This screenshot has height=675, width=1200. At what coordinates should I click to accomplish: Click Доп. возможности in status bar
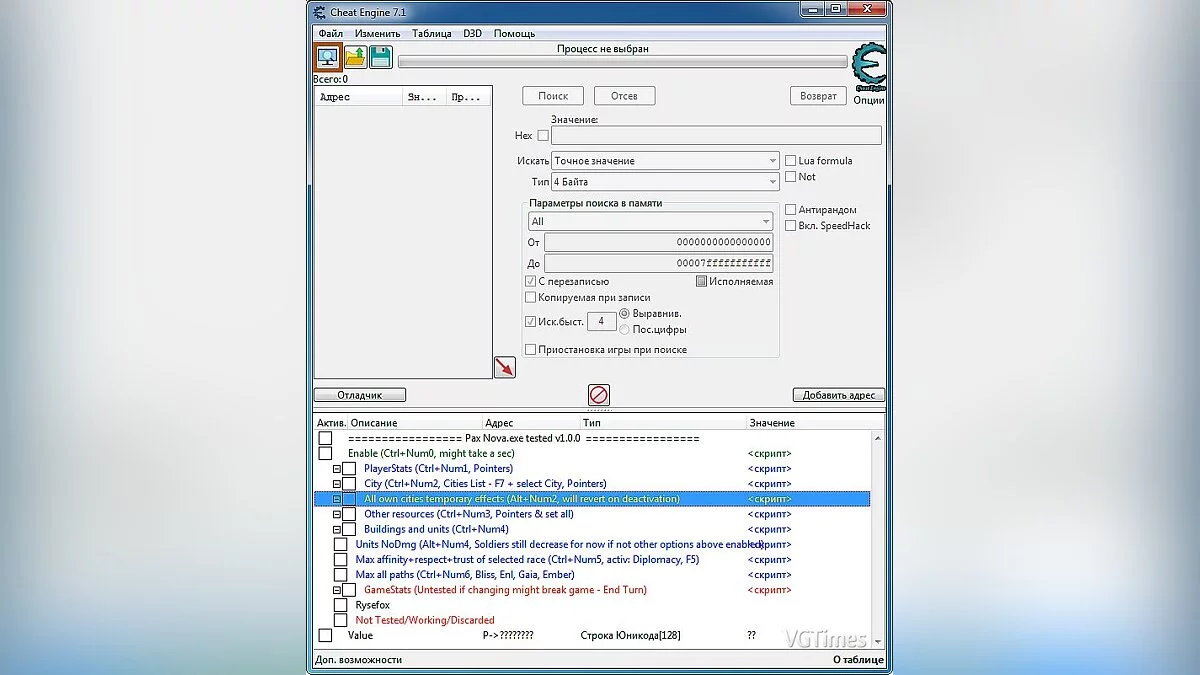(358, 660)
